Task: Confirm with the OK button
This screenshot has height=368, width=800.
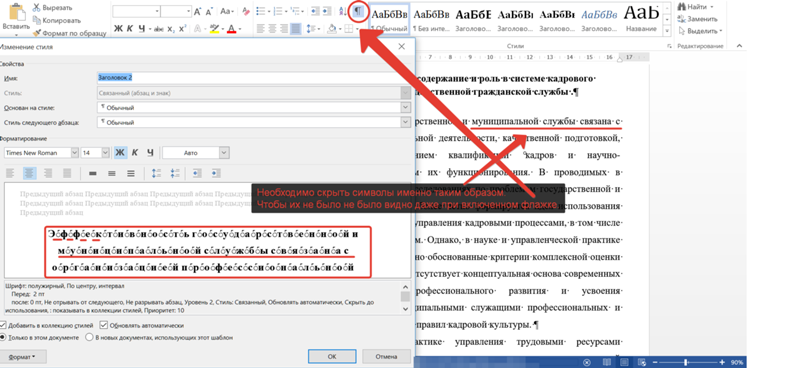Action: [x=332, y=357]
